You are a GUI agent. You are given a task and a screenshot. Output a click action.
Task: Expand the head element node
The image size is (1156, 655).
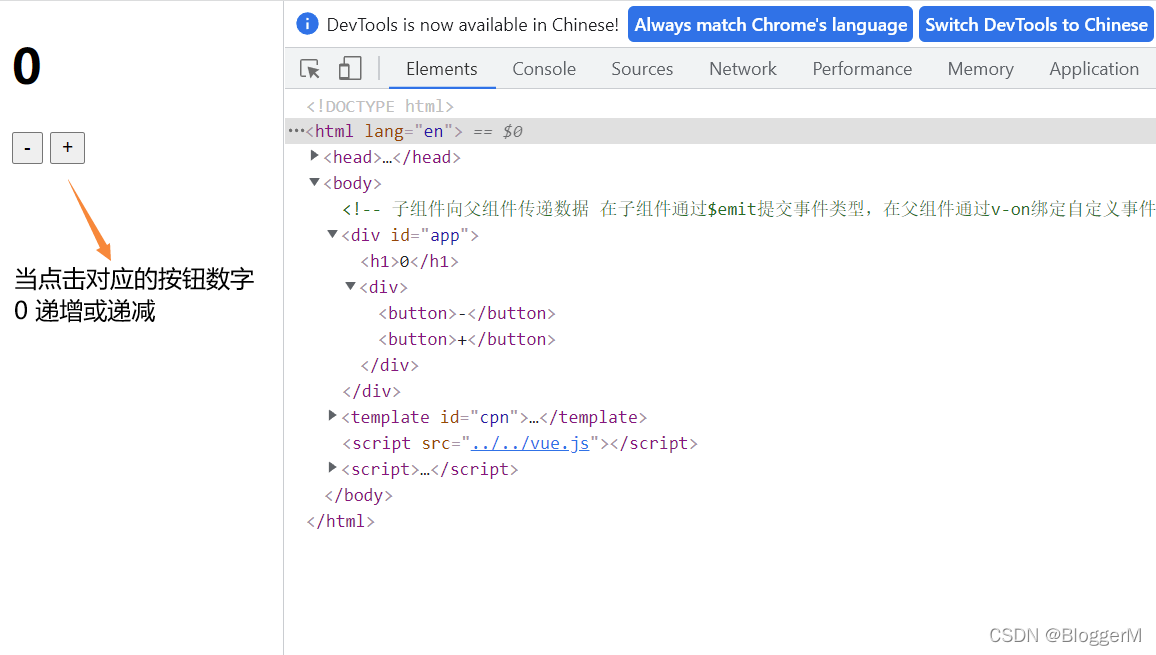(x=314, y=156)
